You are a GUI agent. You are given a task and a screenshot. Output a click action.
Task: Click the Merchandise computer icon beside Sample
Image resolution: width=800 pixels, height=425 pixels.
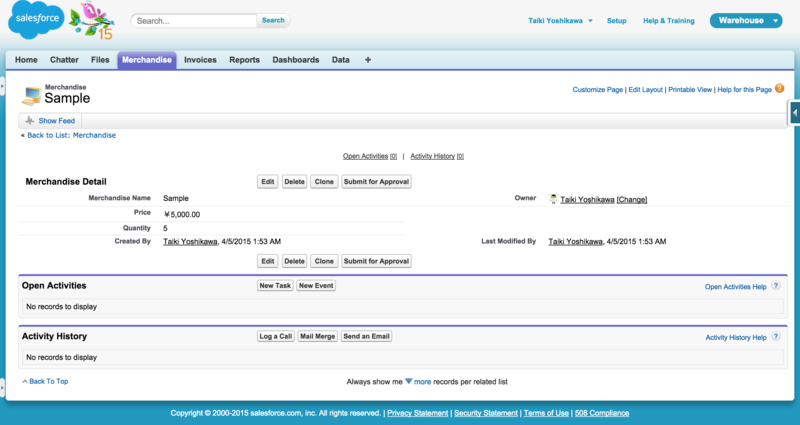pyautogui.click(x=32, y=95)
